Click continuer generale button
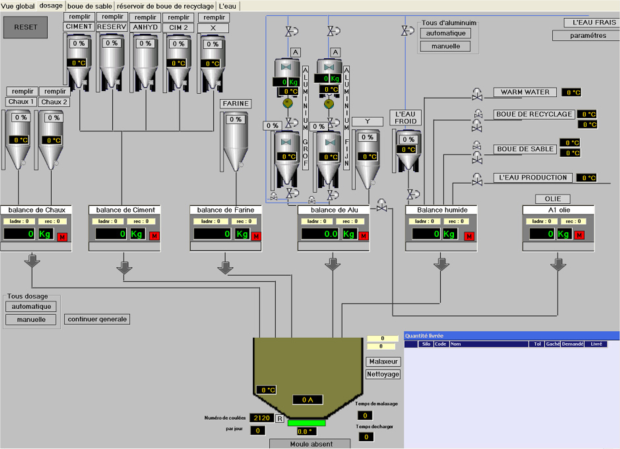The width and height of the screenshot is (620, 449). click(97, 319)
